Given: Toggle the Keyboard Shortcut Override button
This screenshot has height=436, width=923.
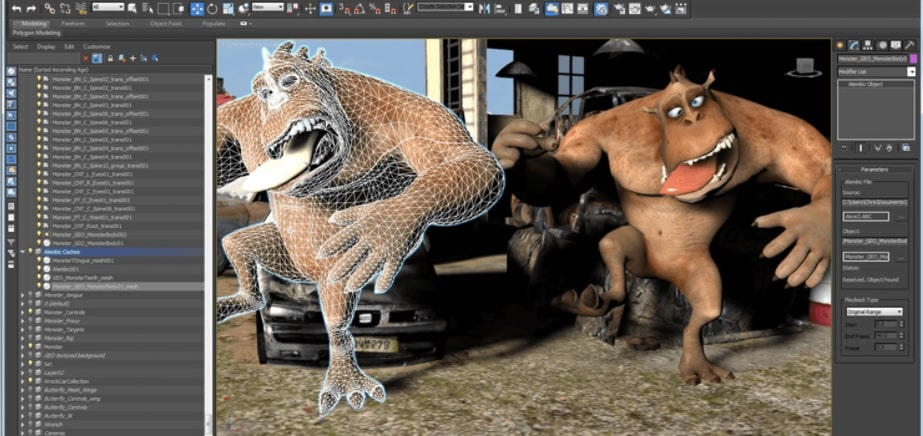Looking at the screenshot, I should [326, 8].
